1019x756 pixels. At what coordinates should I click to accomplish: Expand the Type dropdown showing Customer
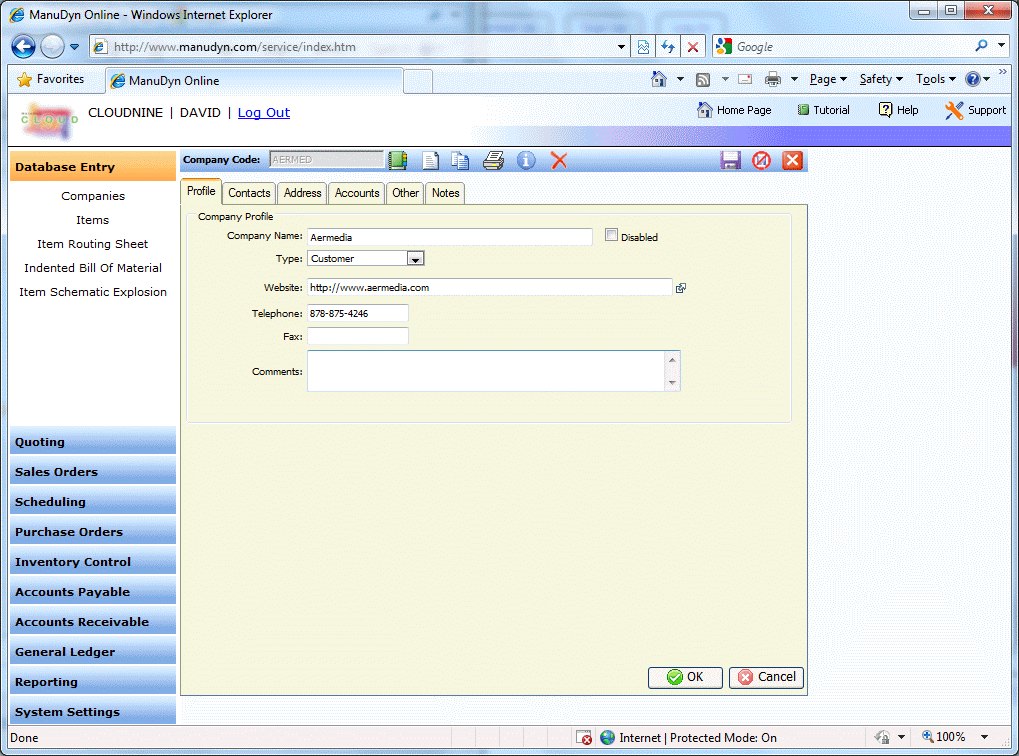coord(416,259)
